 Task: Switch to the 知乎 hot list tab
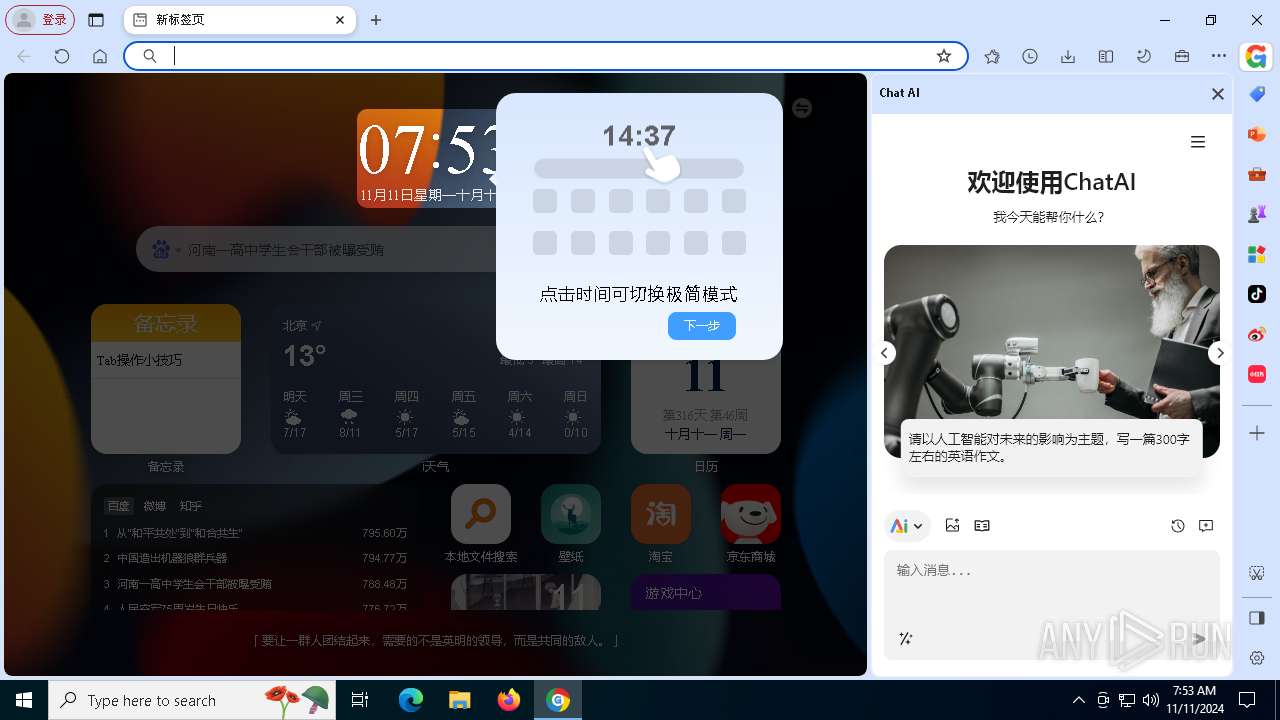190,506
